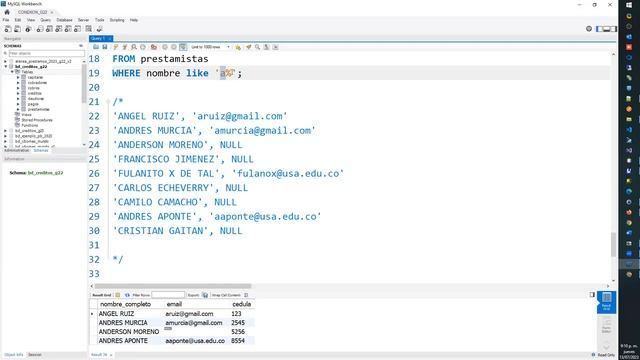Execute statement under cursor icon

[x=125, y=47]
